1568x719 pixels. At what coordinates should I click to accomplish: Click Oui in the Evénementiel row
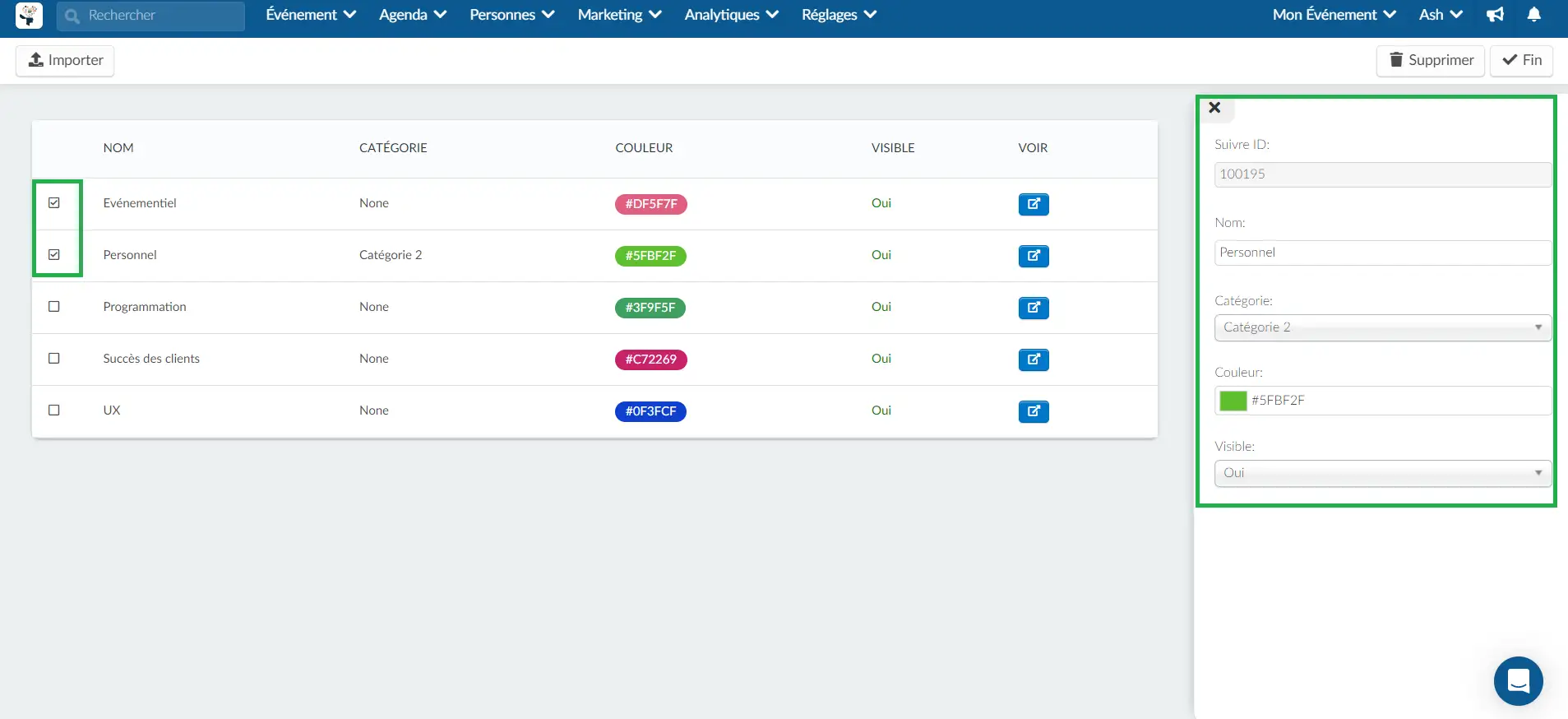click(x=881, y=203)
